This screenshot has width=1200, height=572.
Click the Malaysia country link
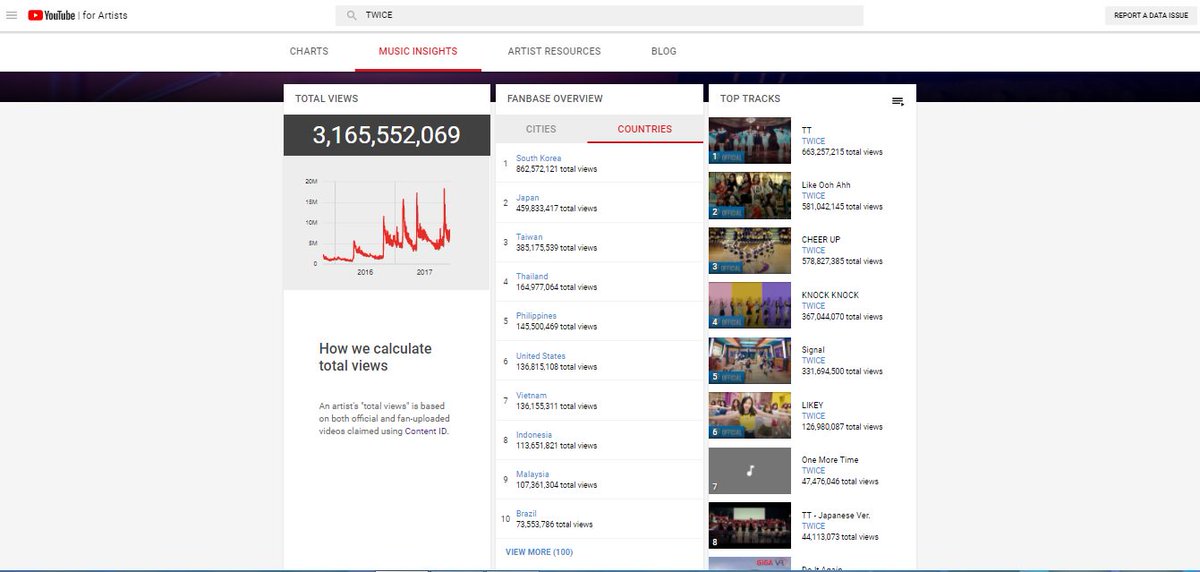point(532,474)
